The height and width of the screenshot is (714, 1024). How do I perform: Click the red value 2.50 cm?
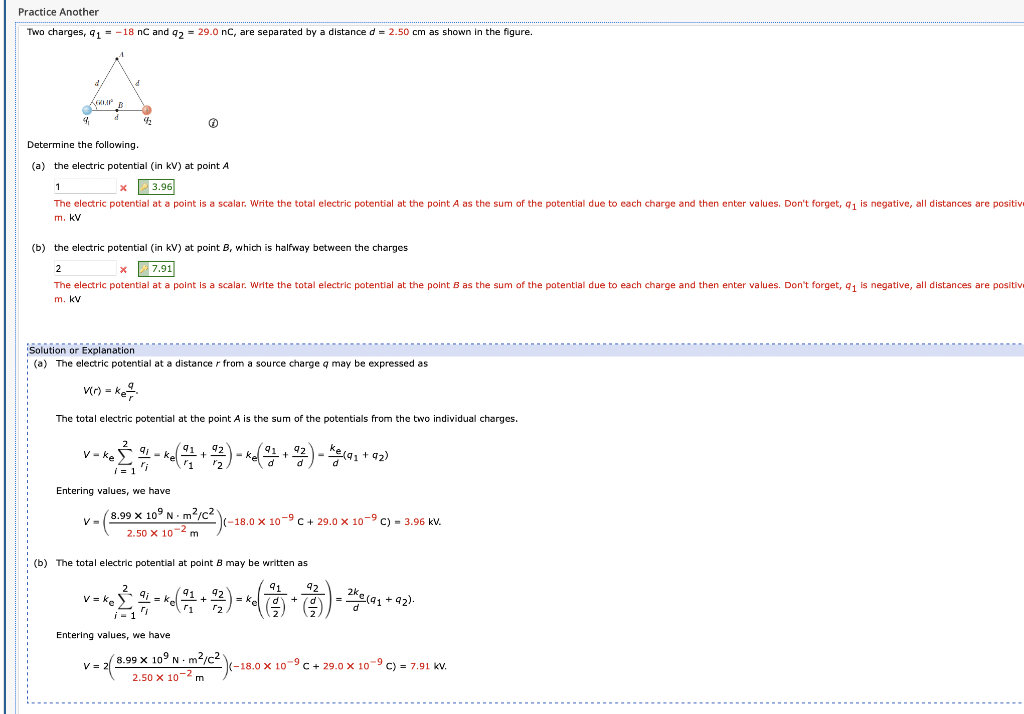coord(407,32)
